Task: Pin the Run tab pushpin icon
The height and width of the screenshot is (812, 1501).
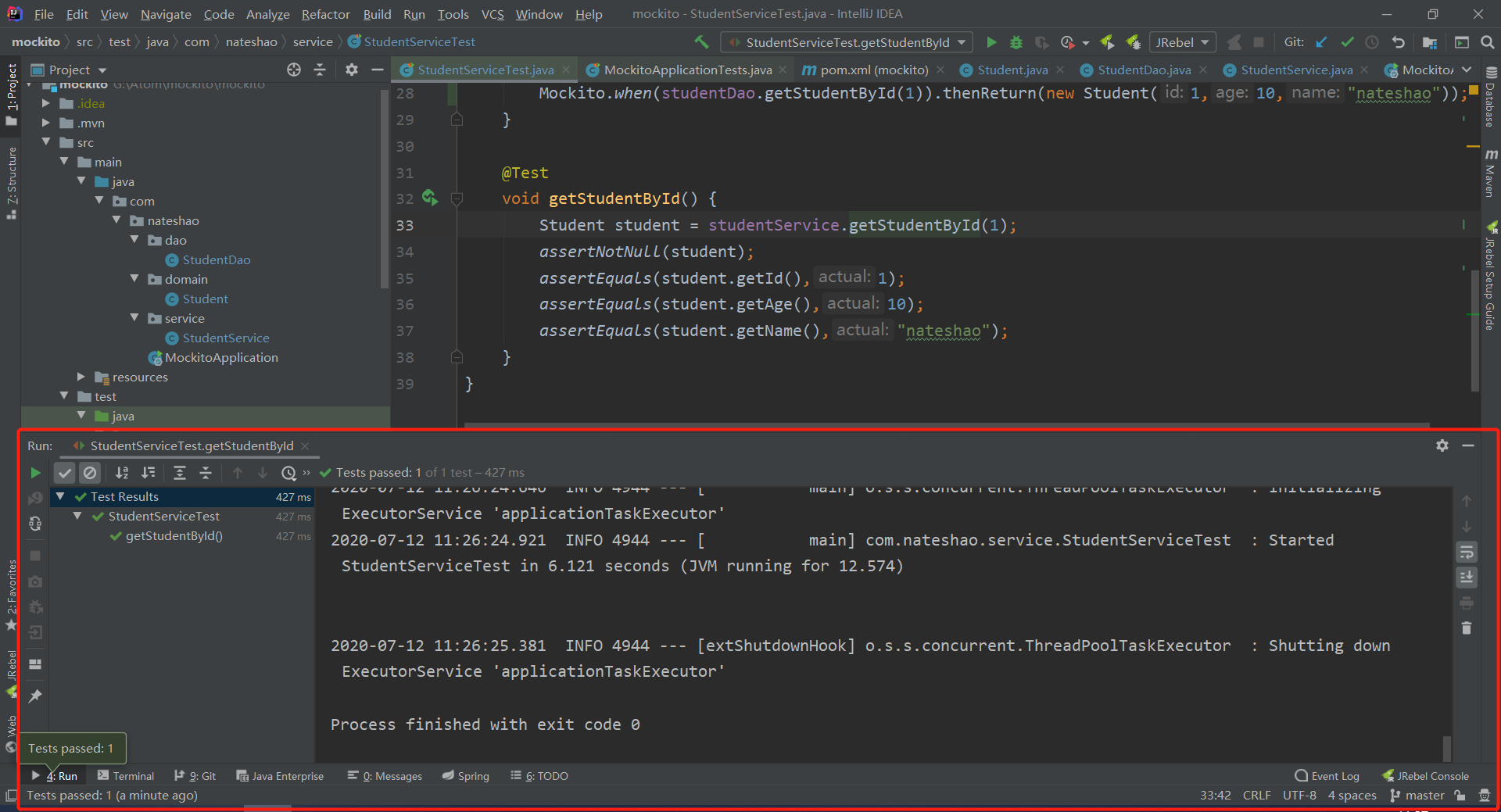Action: click(x=35, y=696)
